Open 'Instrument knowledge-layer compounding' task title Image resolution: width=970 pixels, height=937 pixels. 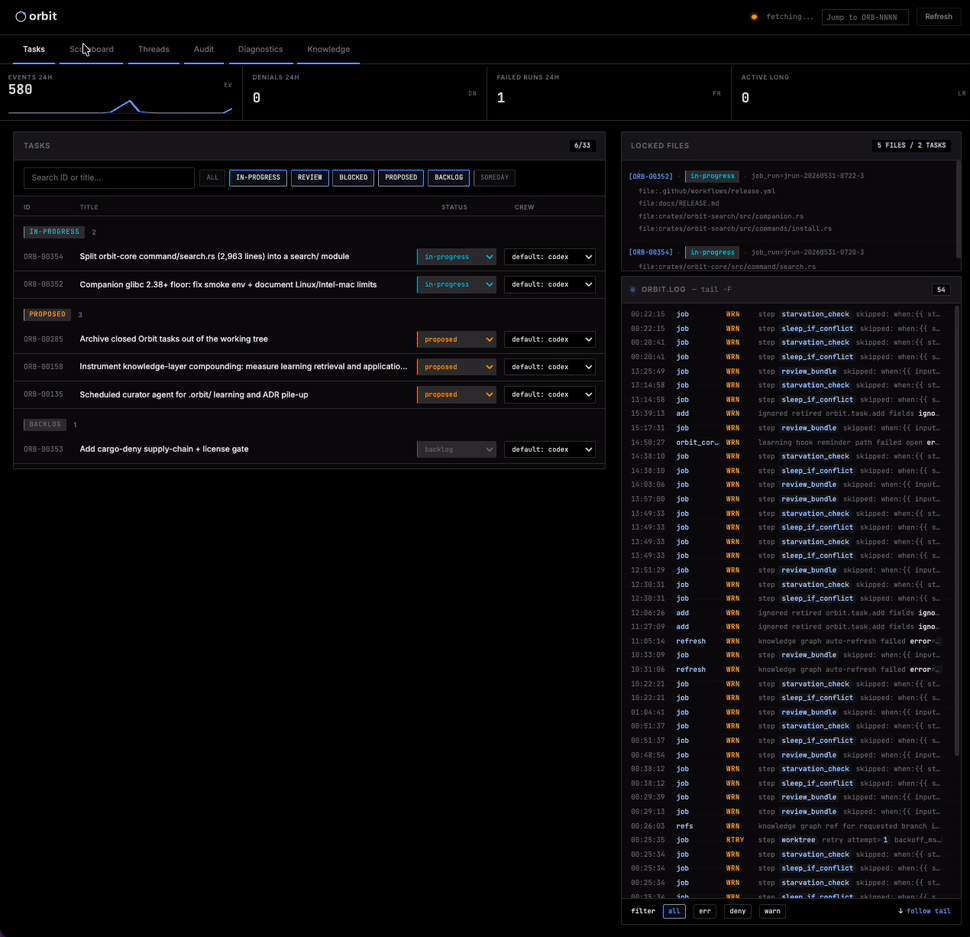244,366
